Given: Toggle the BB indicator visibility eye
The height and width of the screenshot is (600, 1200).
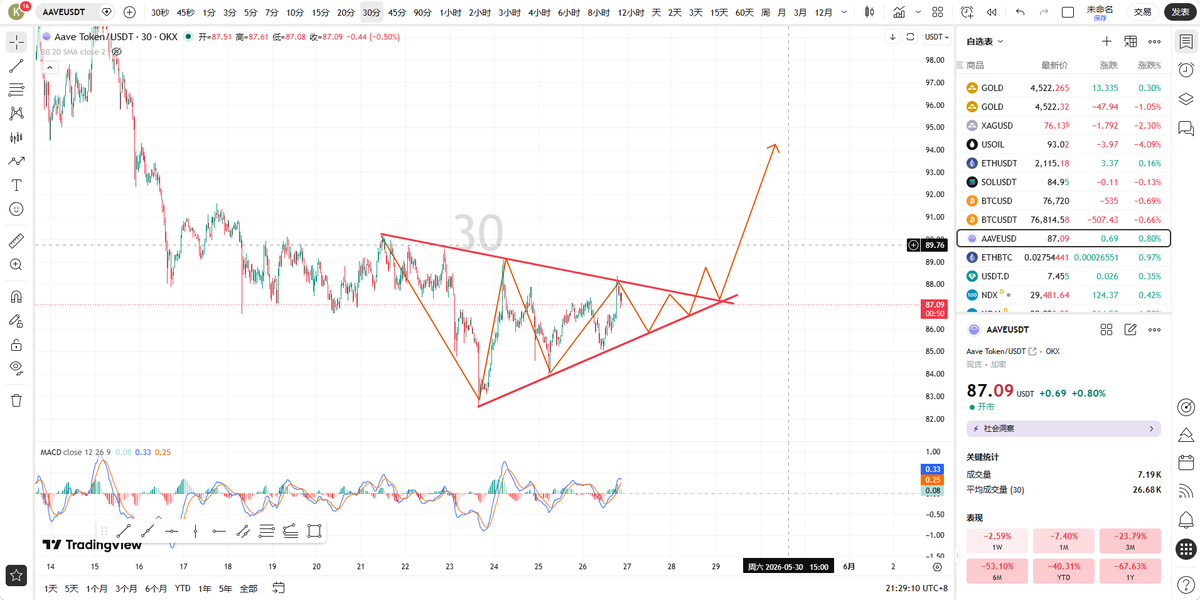Looking at the screenshot, I should coord(117,51).
